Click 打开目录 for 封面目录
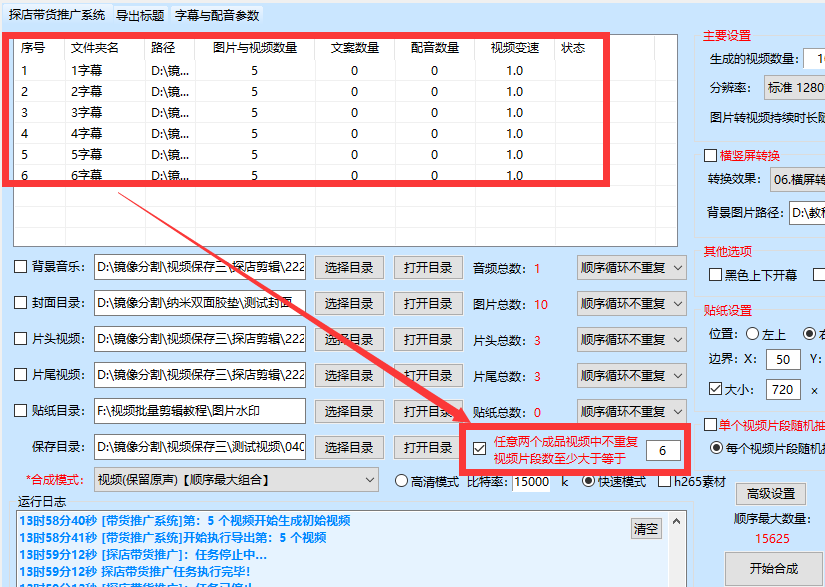 [428, 303]
